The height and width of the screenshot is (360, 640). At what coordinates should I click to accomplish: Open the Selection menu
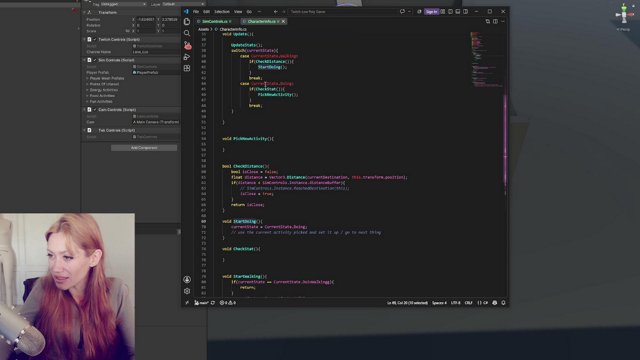click(x=222, y=12)
